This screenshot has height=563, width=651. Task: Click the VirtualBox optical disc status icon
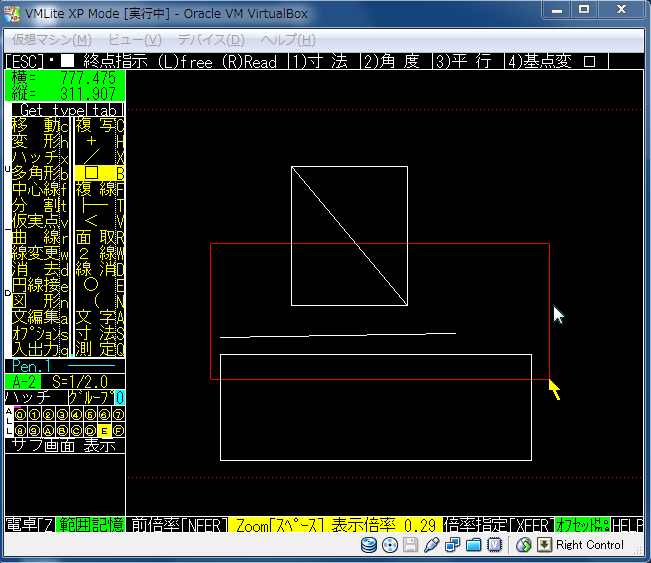coord(390,545)
